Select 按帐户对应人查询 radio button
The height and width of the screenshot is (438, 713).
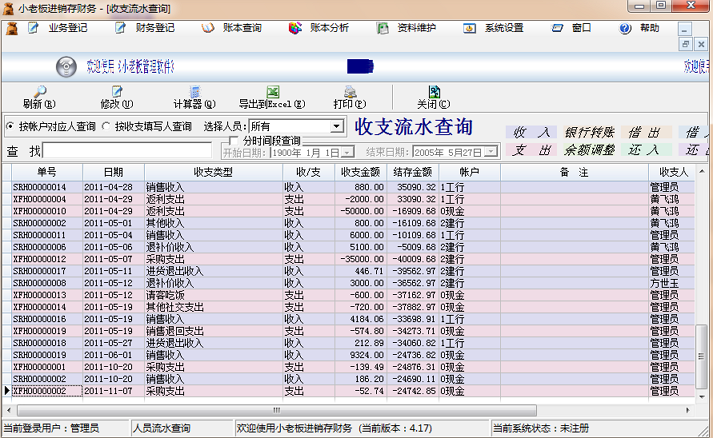click(x=11, y=127)
